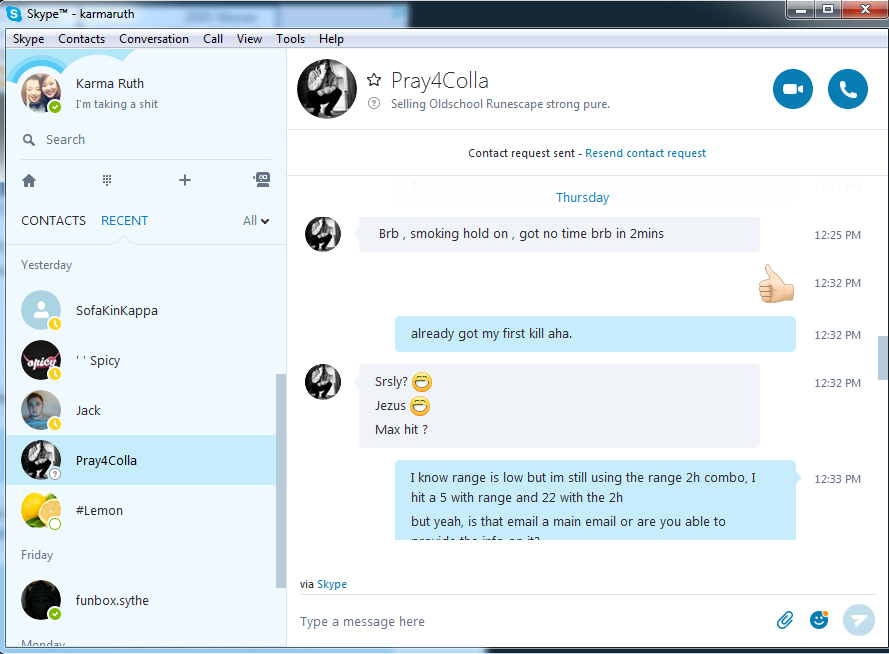Open conversation with ' ' Spicy

pyautogui.click(x=141, y=360)
